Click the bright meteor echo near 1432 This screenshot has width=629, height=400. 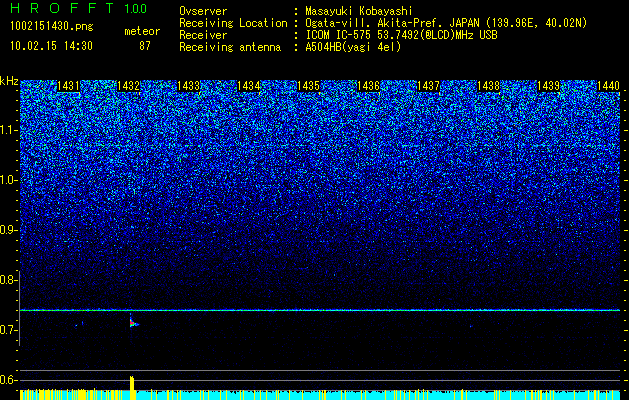tap(133, 322)
